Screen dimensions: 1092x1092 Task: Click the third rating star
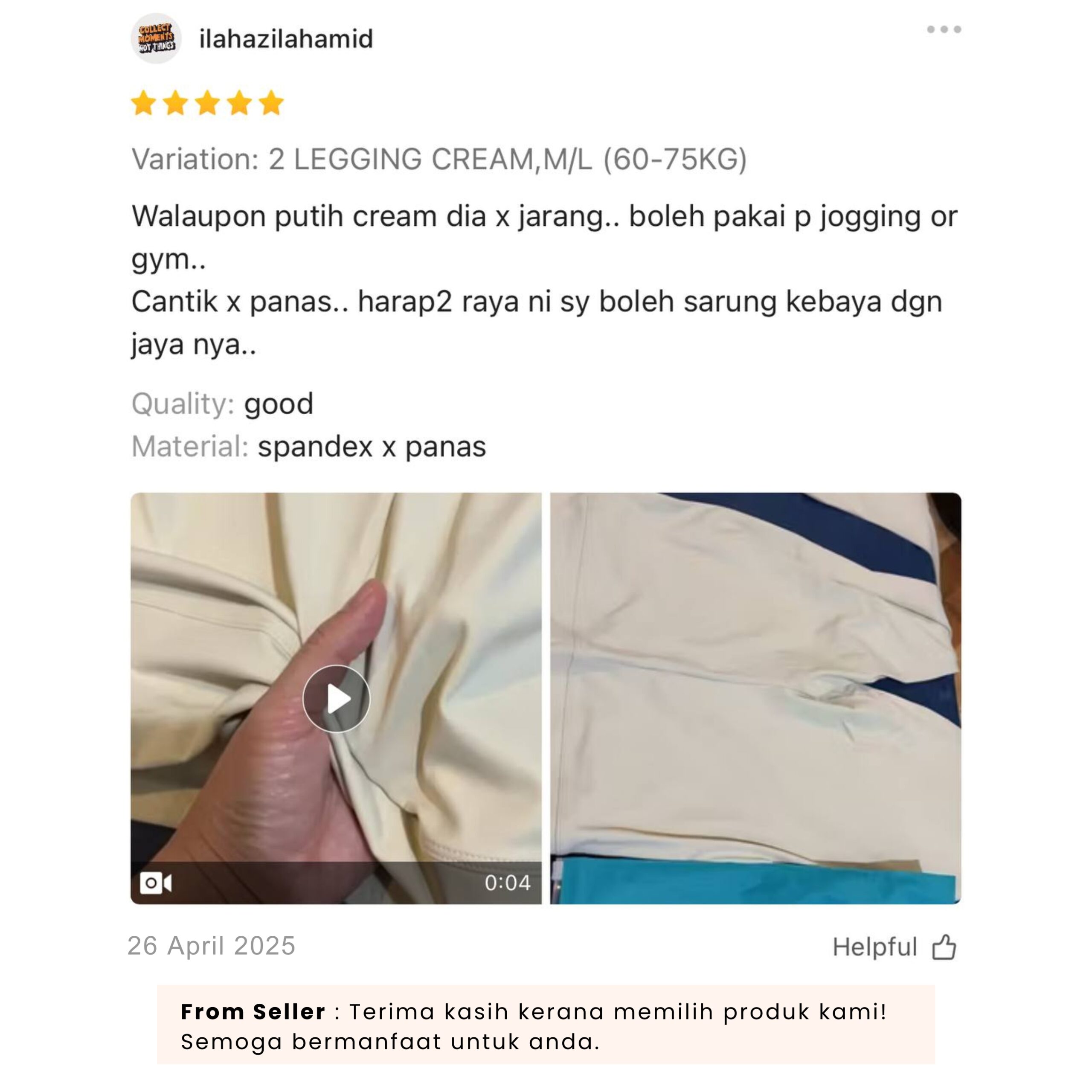tap(207, 103)
